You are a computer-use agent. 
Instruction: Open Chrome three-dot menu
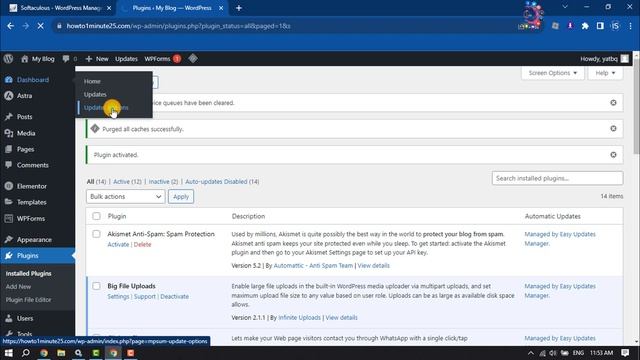click(x=630, y=26)
